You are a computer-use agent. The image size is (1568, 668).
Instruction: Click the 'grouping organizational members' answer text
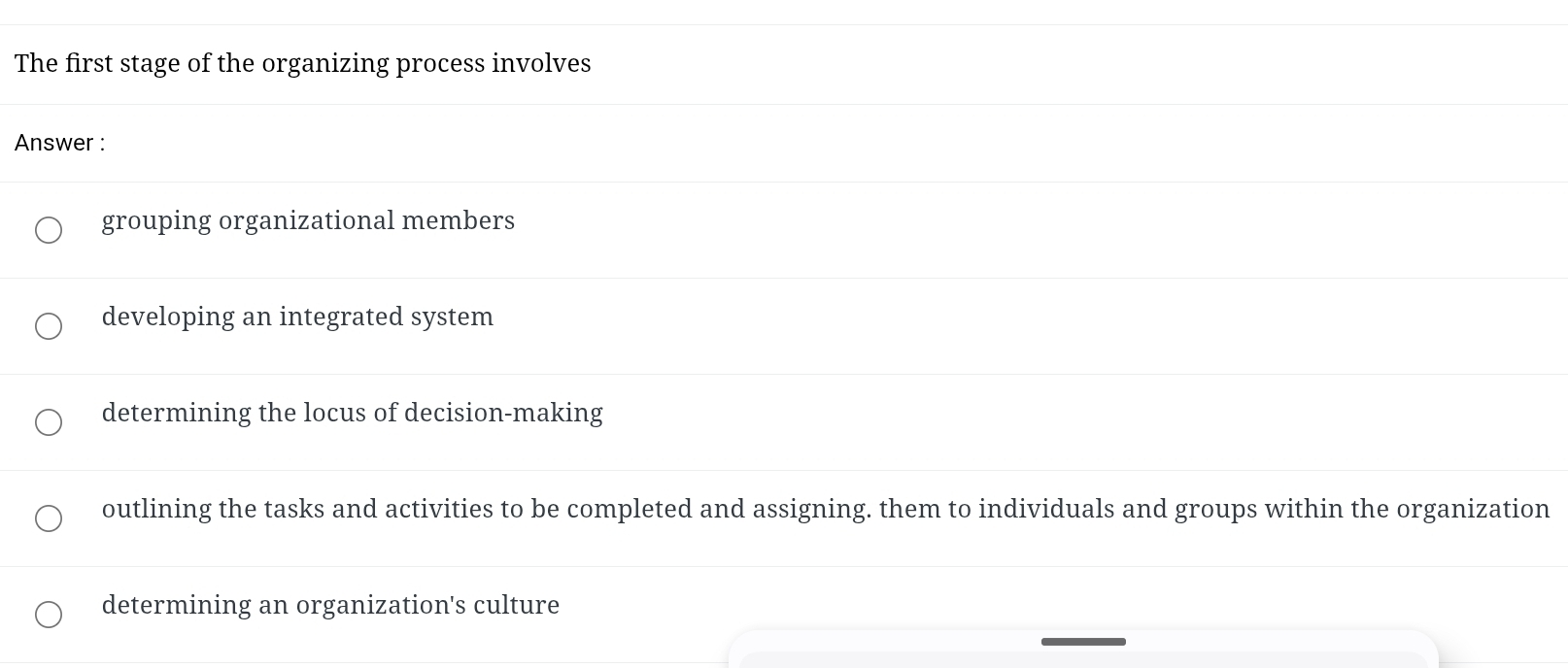pyautogui.click(x=308, y=220)
